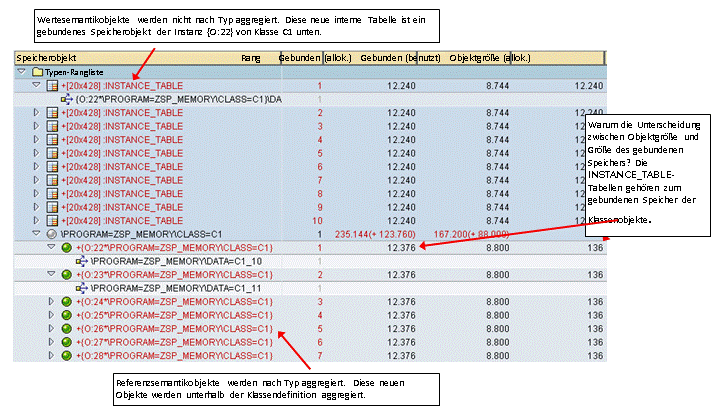Click green object icon of {O:23*
Viewport: 720px width, 411px height.
(x=67, y=275)
